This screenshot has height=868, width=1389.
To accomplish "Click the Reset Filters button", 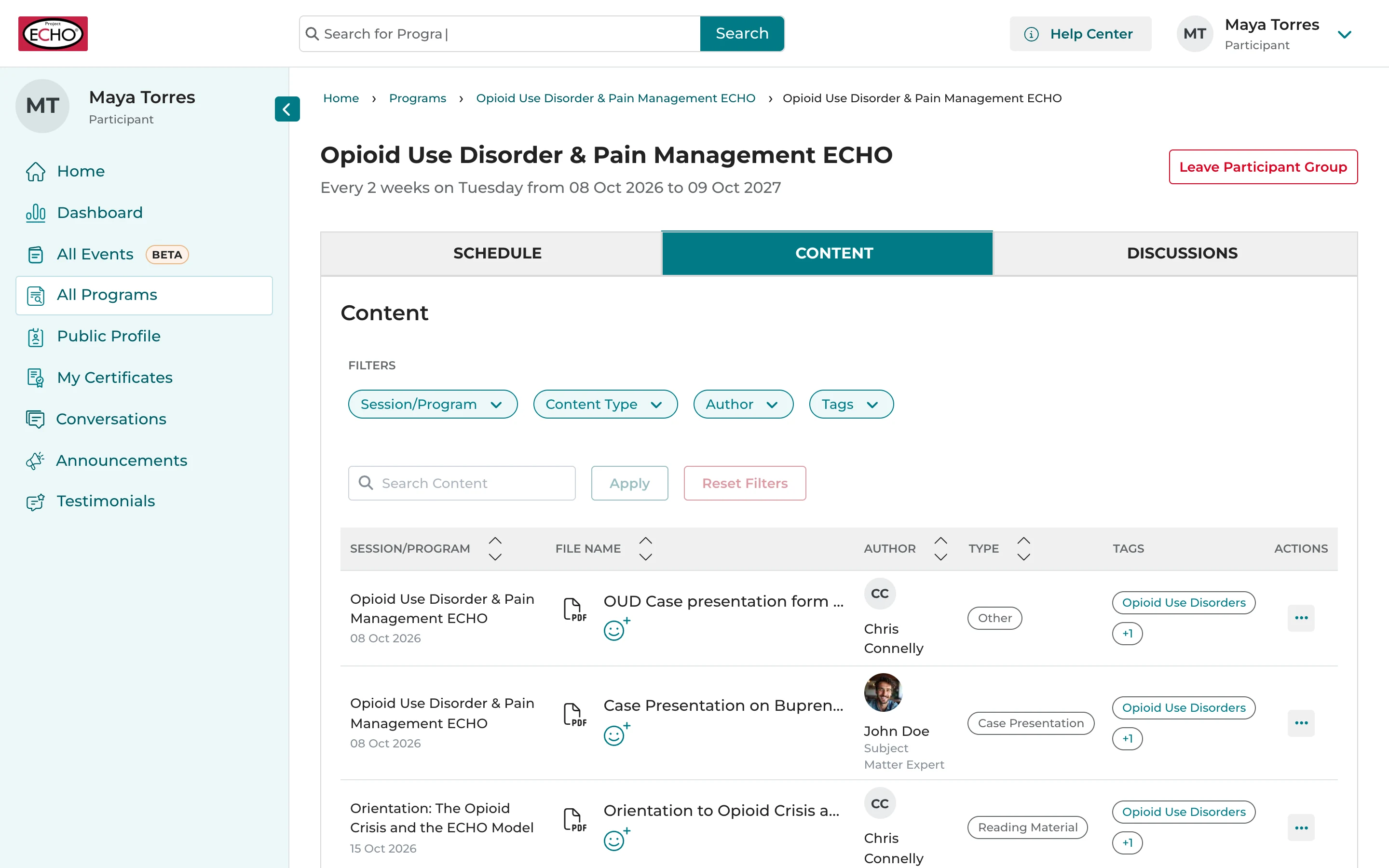I will tap(745, 483).
